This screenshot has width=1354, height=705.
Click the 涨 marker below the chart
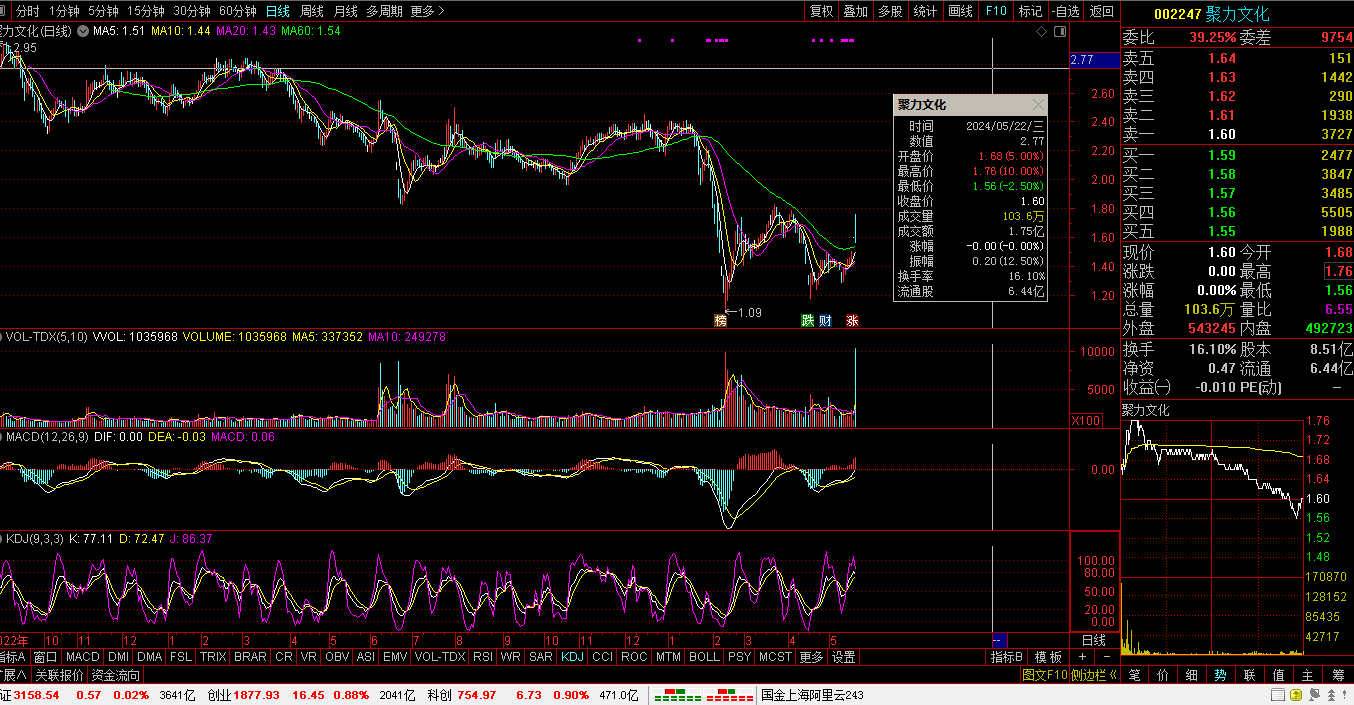point(852,321)
